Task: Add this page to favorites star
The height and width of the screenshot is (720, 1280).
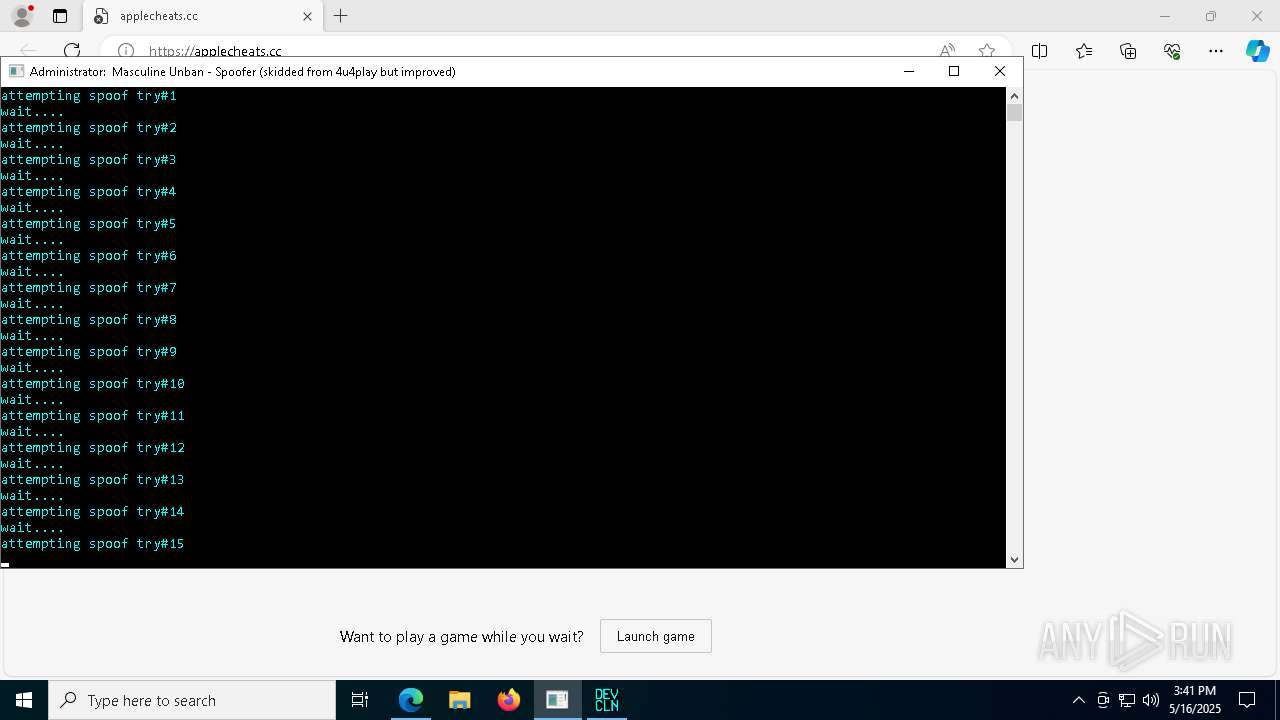Action: tap(987, 51)
